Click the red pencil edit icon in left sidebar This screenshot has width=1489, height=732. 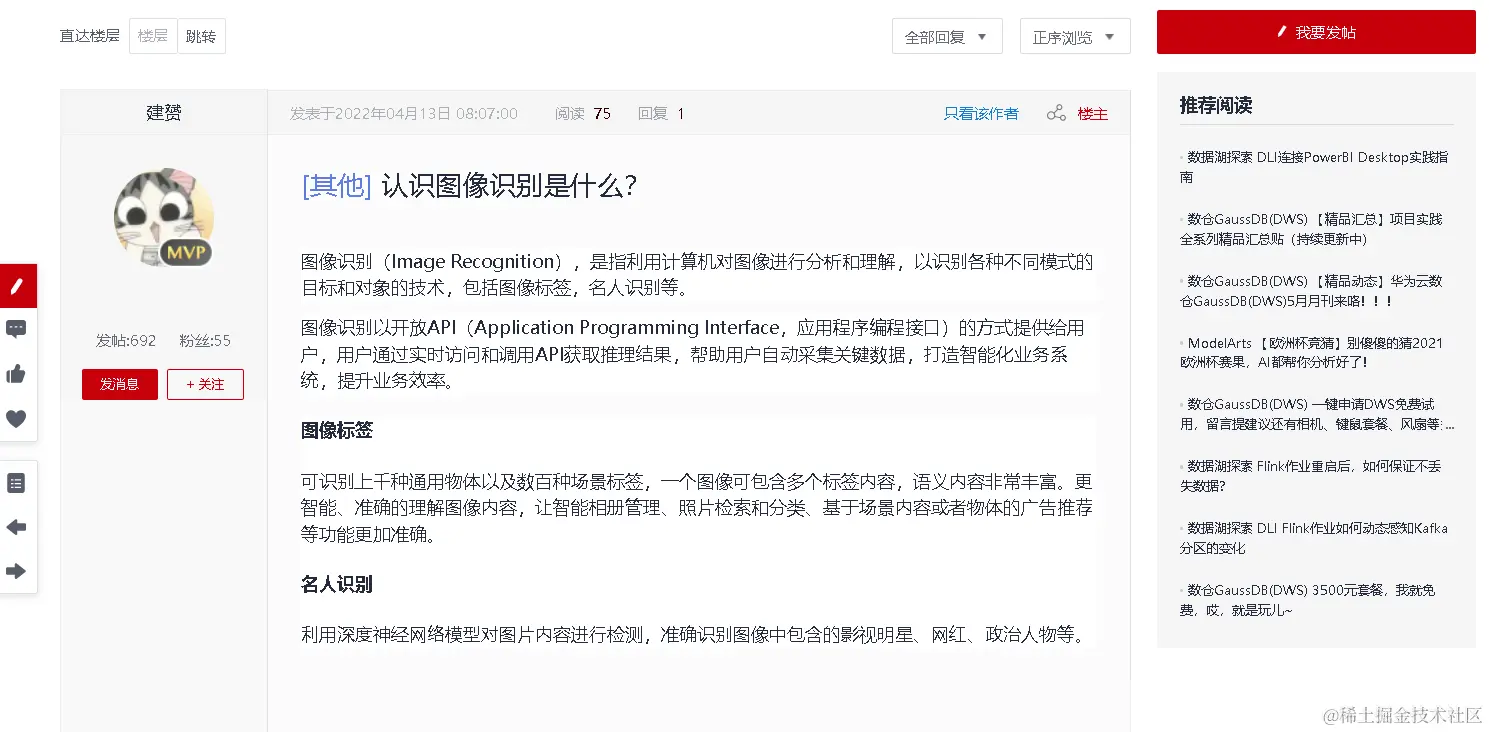coord(17,286)
